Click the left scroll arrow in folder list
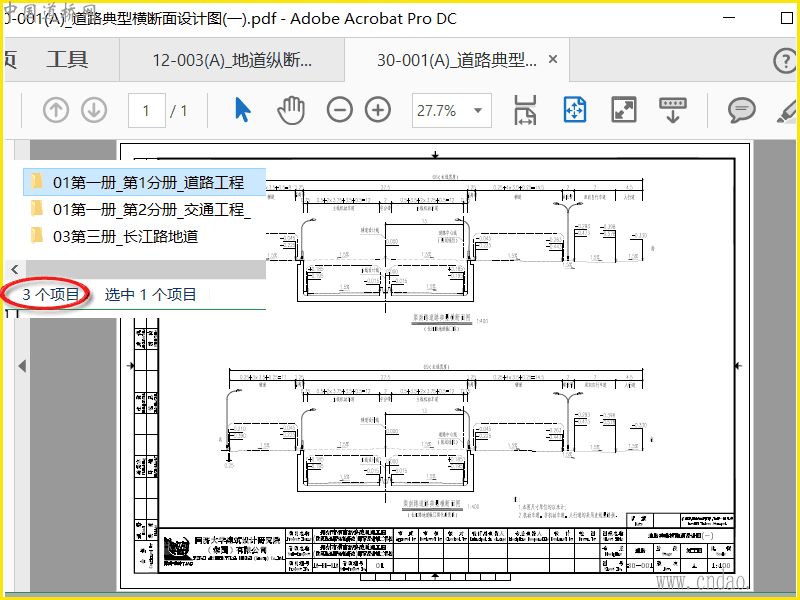Screen dimensions: 800x600 coord(15,269)
